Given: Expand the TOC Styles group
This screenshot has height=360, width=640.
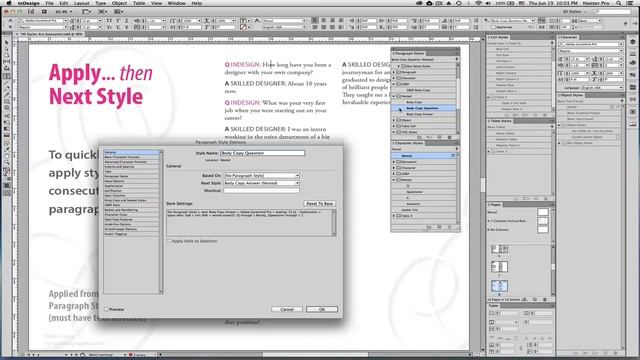Looking at the screenshot, I should click(x=394, y=132).
